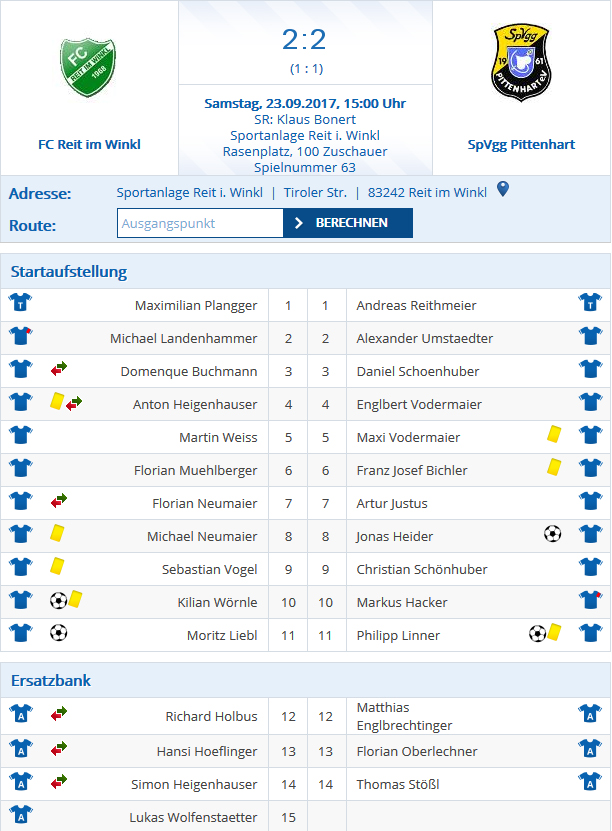Open Kilian Wörnle's player entry
The image size is (612, 831).
tap(217, 603)
